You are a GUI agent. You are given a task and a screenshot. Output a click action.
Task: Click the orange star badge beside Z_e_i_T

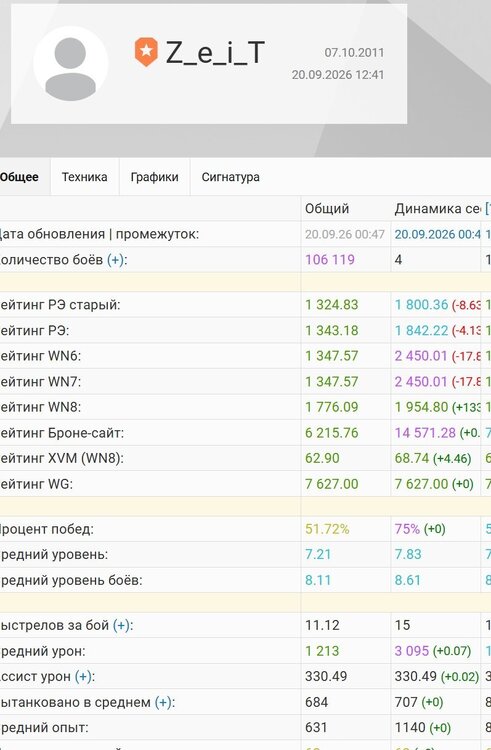pyautogui.click(x=146, y=52)
